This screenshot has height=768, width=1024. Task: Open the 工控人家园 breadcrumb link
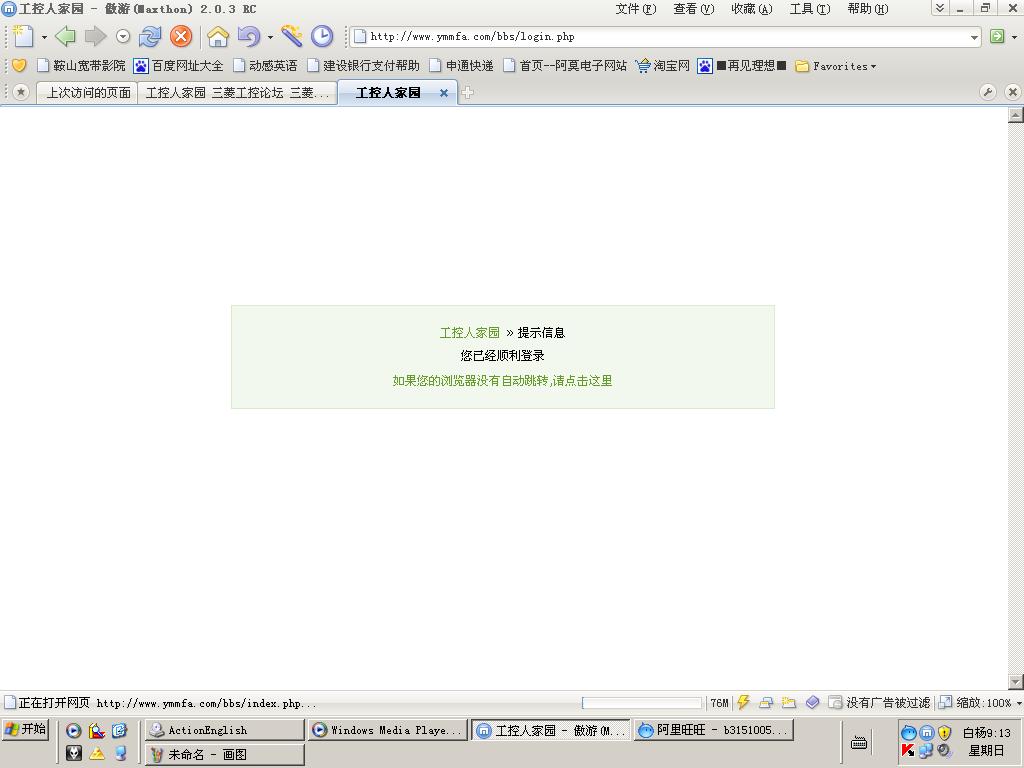click(469, 333)
